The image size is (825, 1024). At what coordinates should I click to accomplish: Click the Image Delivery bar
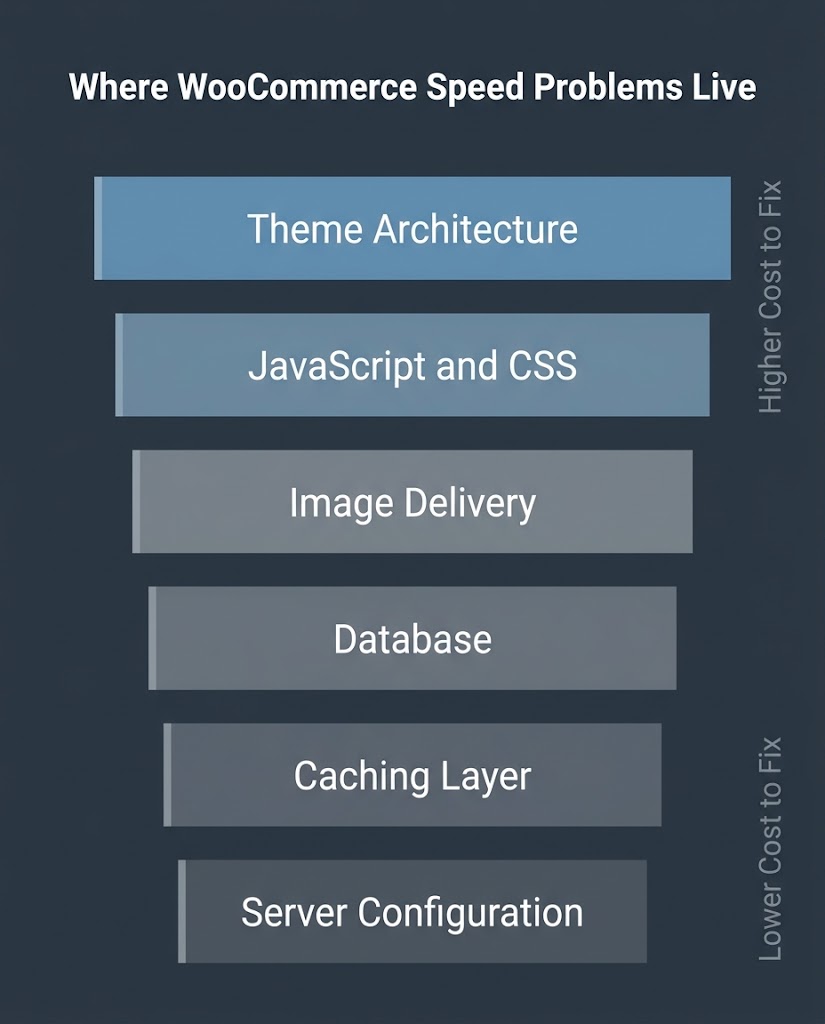[412, 502]
